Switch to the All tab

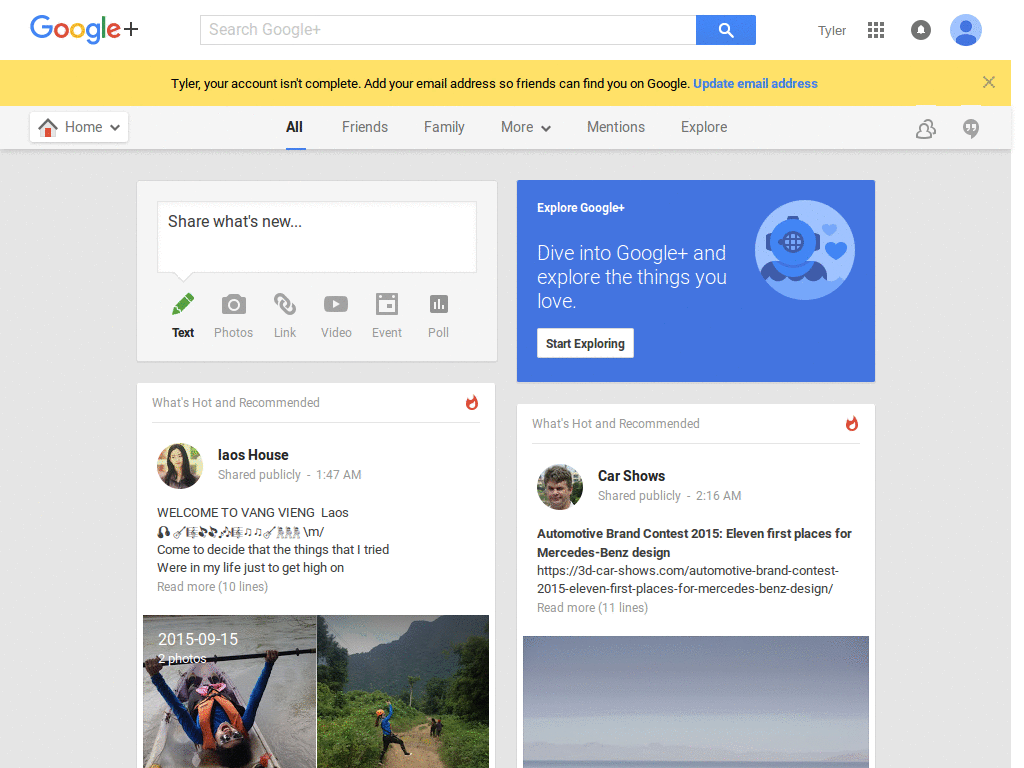coord(295,127)
